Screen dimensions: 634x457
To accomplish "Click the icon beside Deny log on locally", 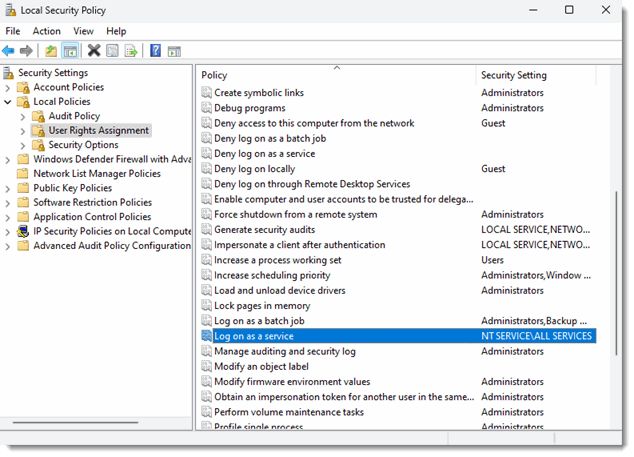I will [206, 169].
